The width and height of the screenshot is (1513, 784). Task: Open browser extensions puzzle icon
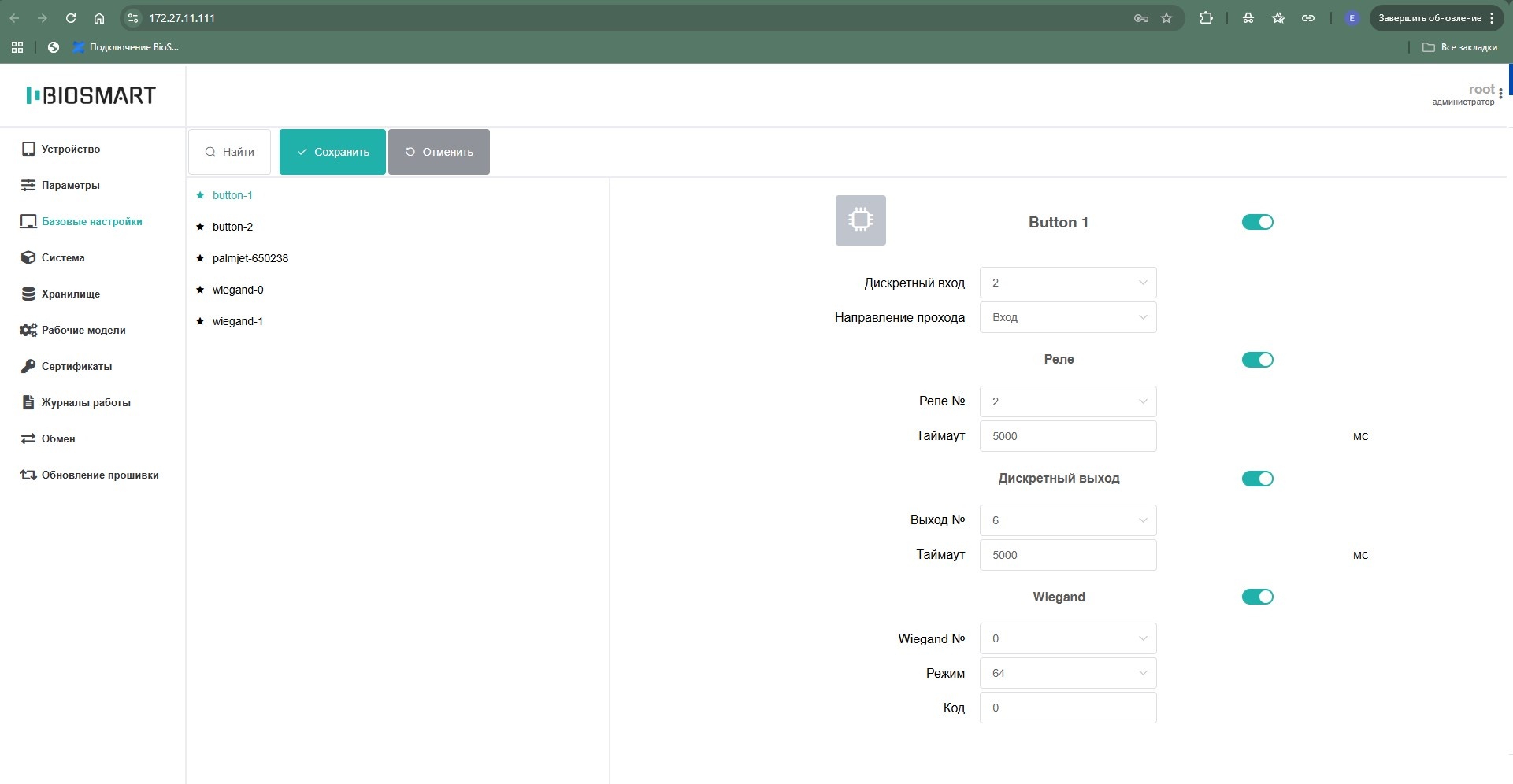(x=1206, y=18)
